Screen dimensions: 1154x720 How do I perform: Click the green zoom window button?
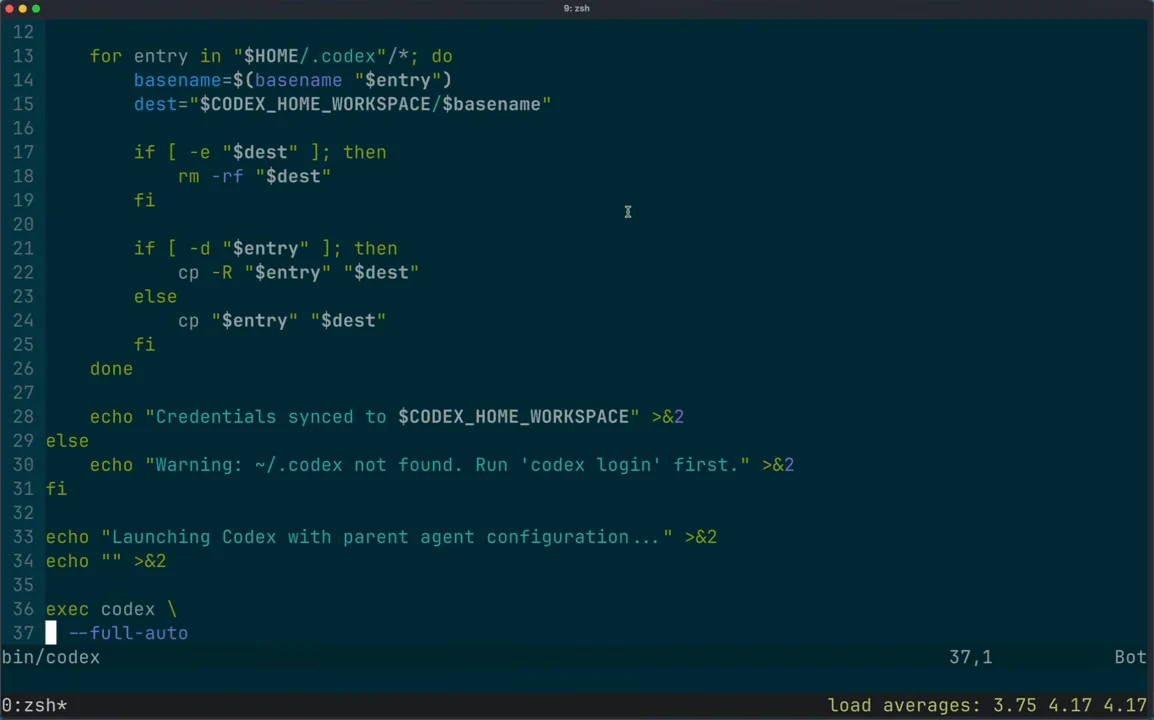pos(36,9)
